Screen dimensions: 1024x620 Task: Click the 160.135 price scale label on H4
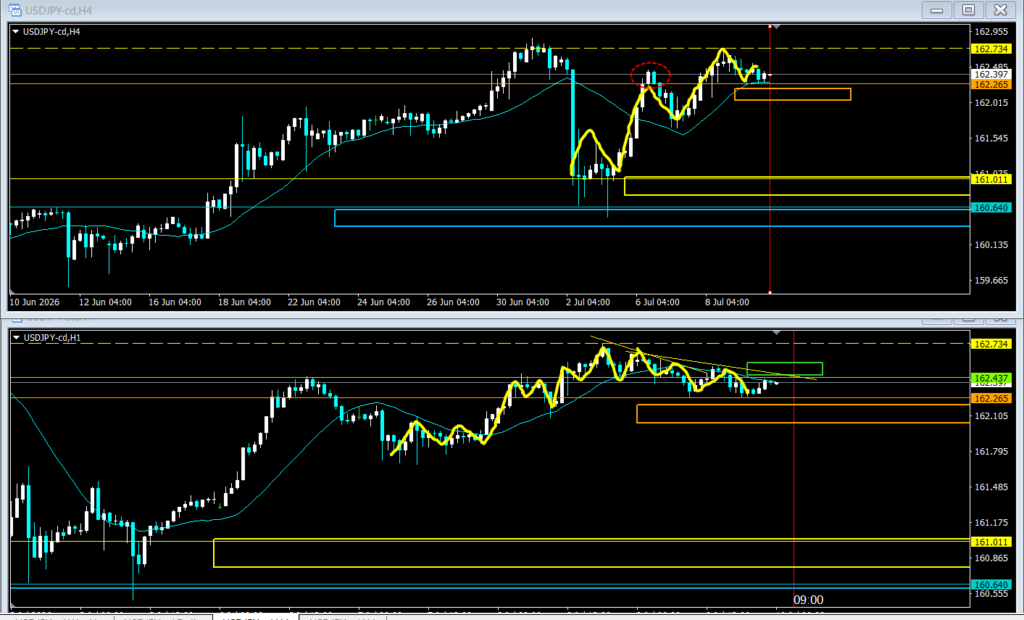pos(991,245)
